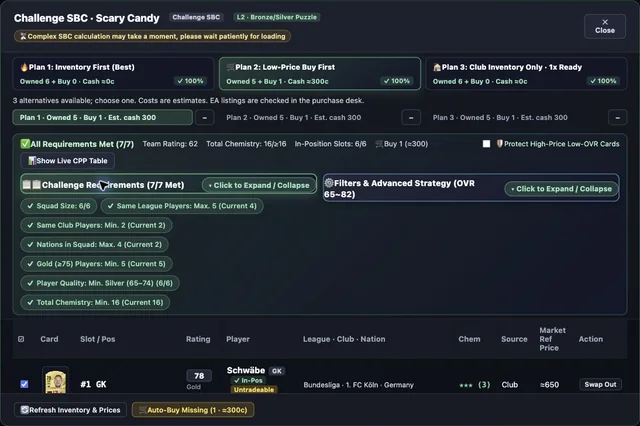Close the Challenge SBC dialog
The image size is (640, 426).
(604, 27)
